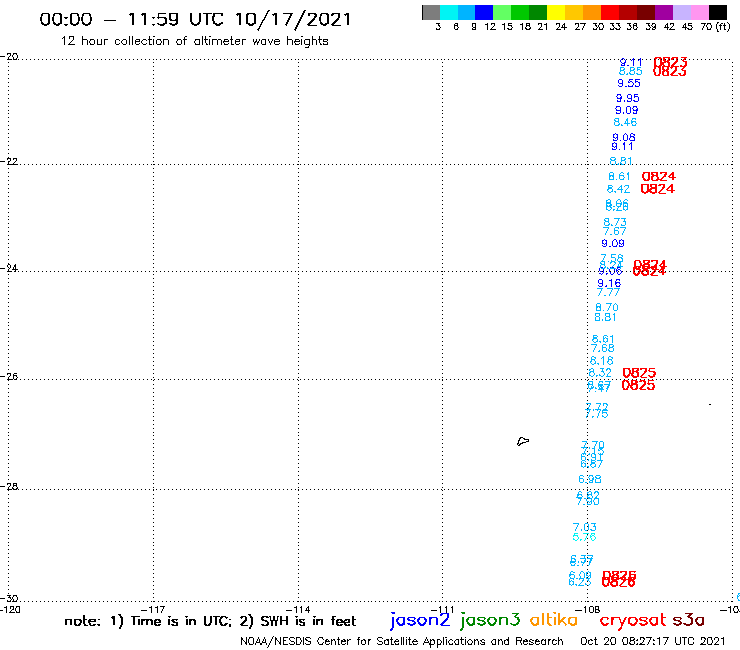Click the small island outline on the map

coord(523,441)
